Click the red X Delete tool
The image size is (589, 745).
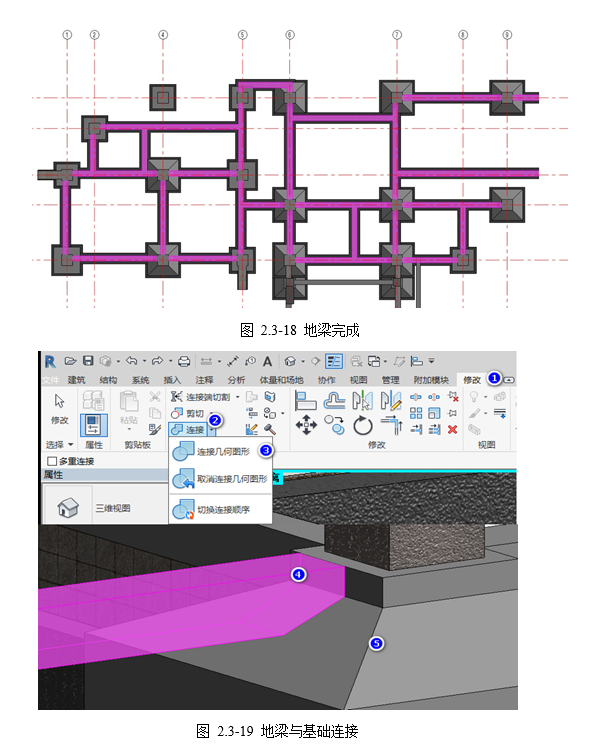452,430
